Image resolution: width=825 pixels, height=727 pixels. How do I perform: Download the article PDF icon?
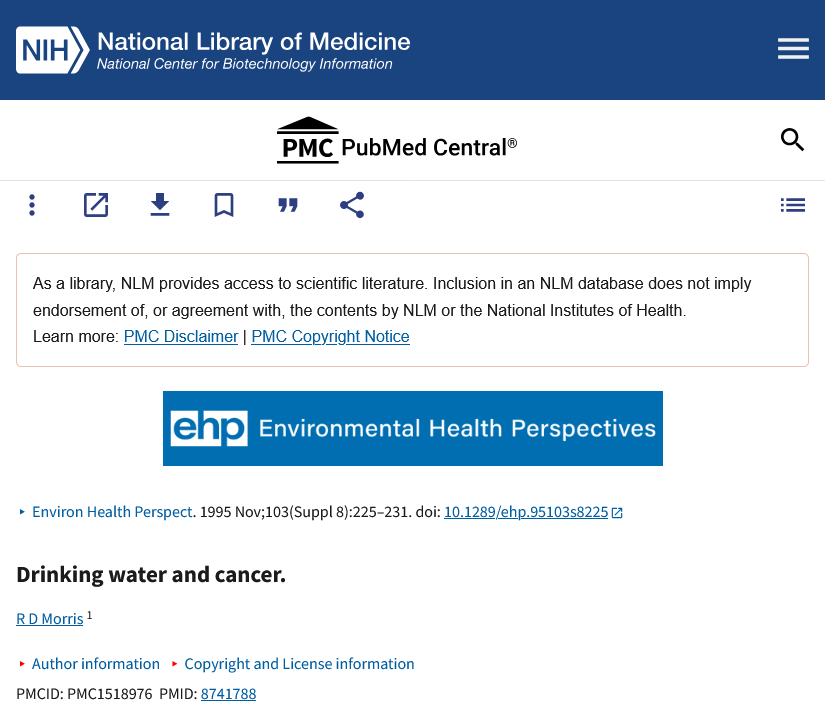tap(160, 205)
